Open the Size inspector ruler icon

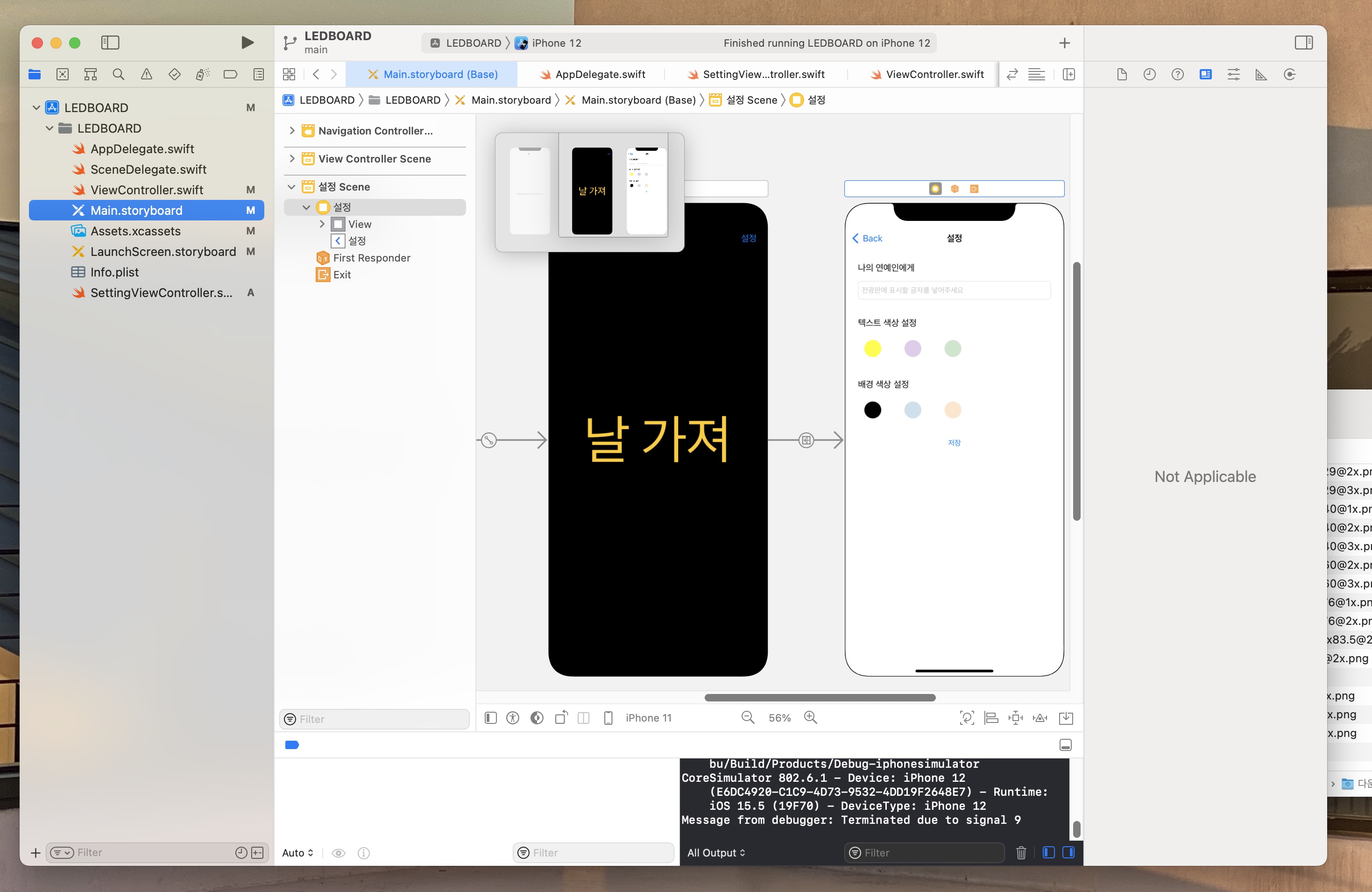[x=1262, y=74]
